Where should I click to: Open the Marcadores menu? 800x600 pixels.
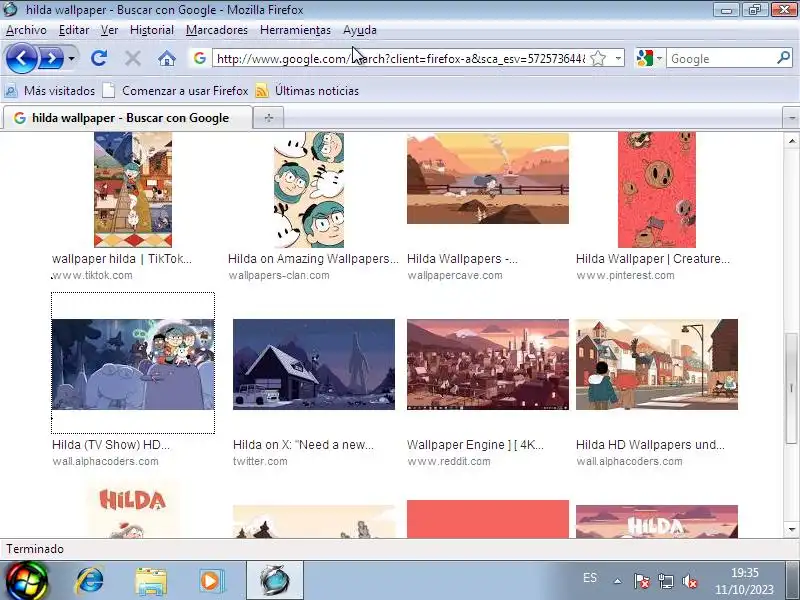point(216,30)
